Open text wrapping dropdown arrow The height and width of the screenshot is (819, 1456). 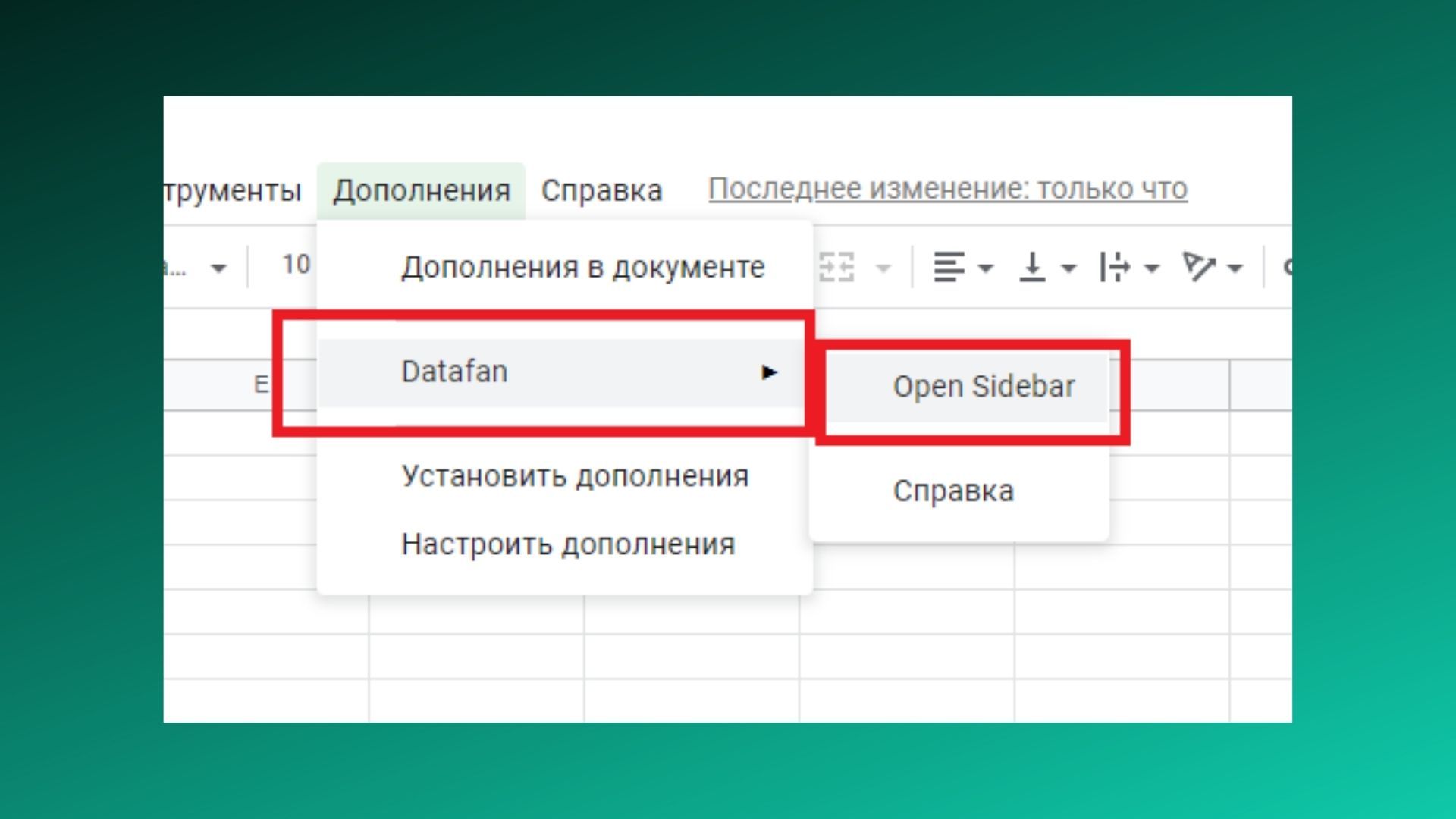(x=1151, y=268)
